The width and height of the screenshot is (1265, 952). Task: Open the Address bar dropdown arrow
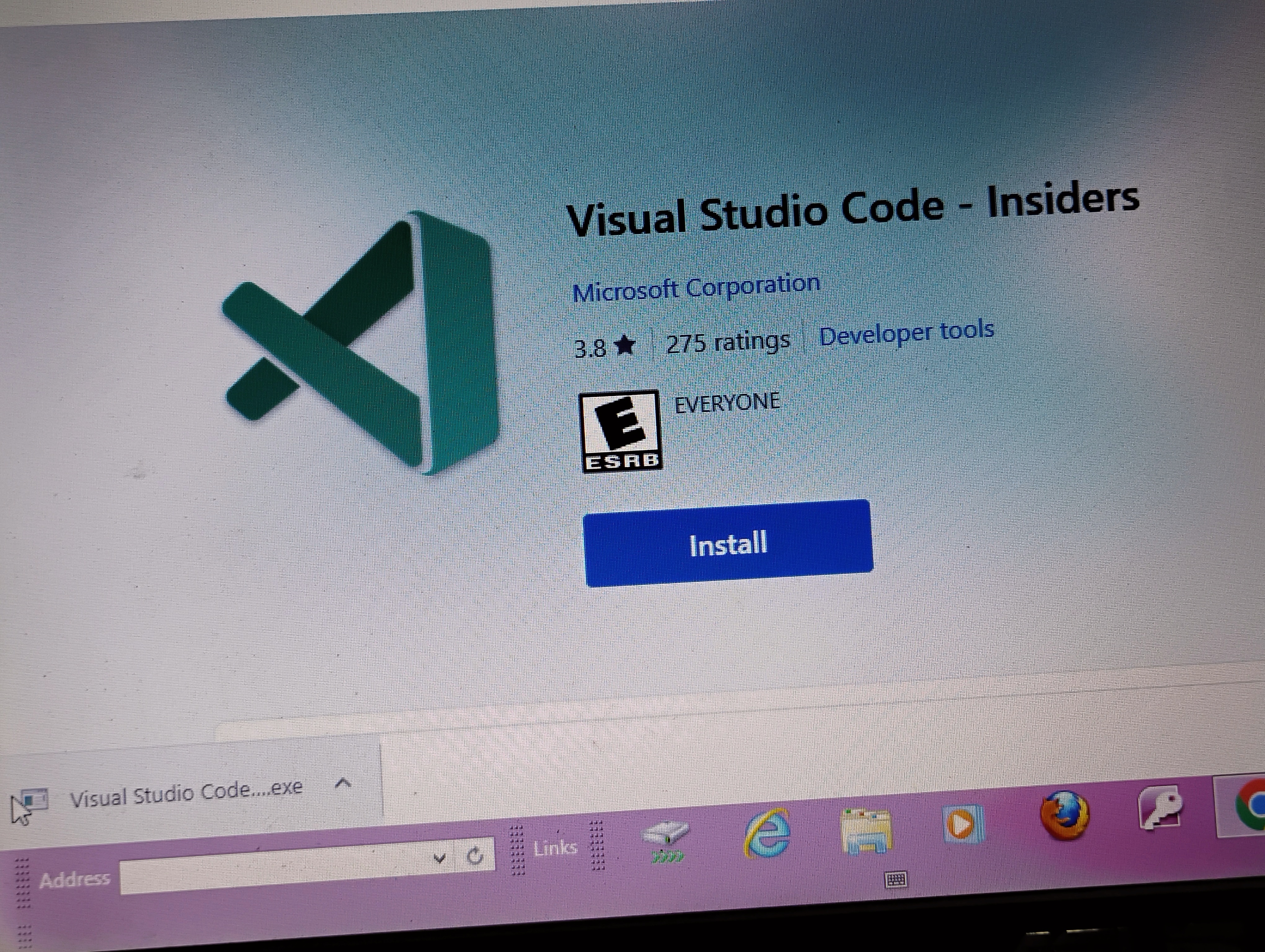click(x=439, y=858)
